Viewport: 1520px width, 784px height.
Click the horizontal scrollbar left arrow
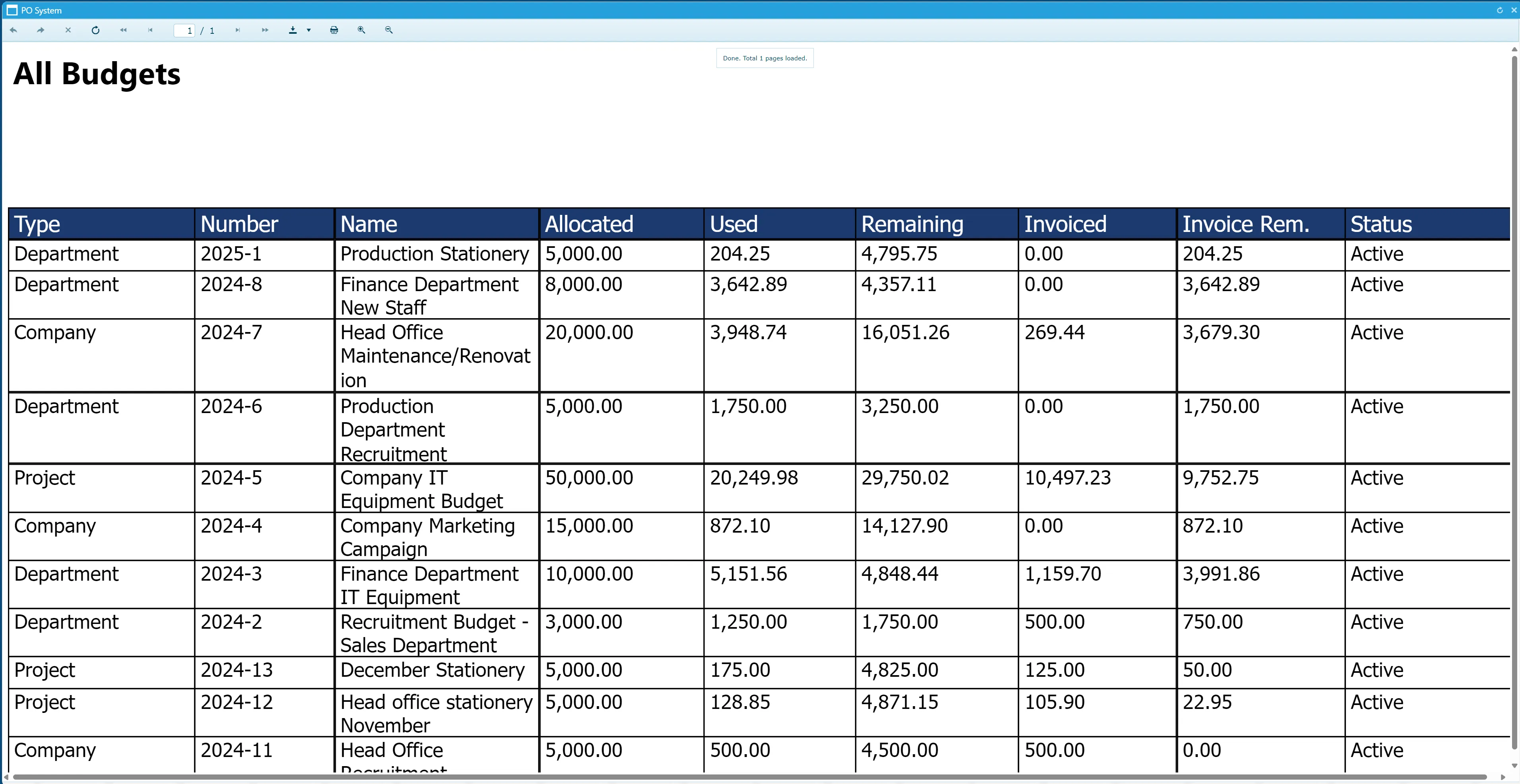point(6,778)
